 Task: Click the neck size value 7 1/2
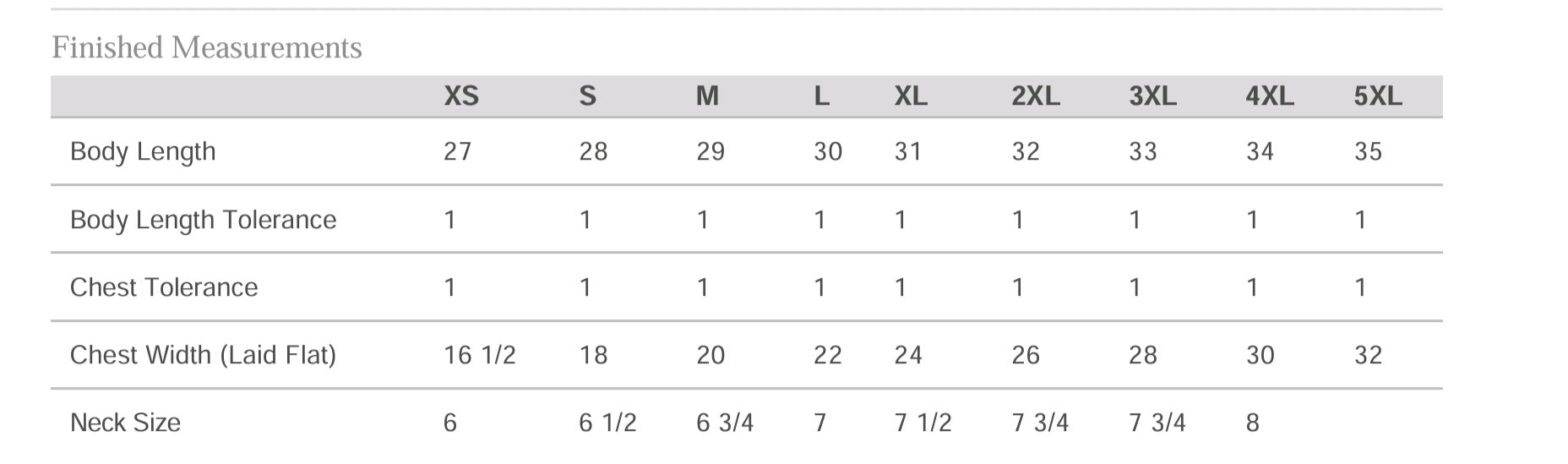click(x=923, y=423)
